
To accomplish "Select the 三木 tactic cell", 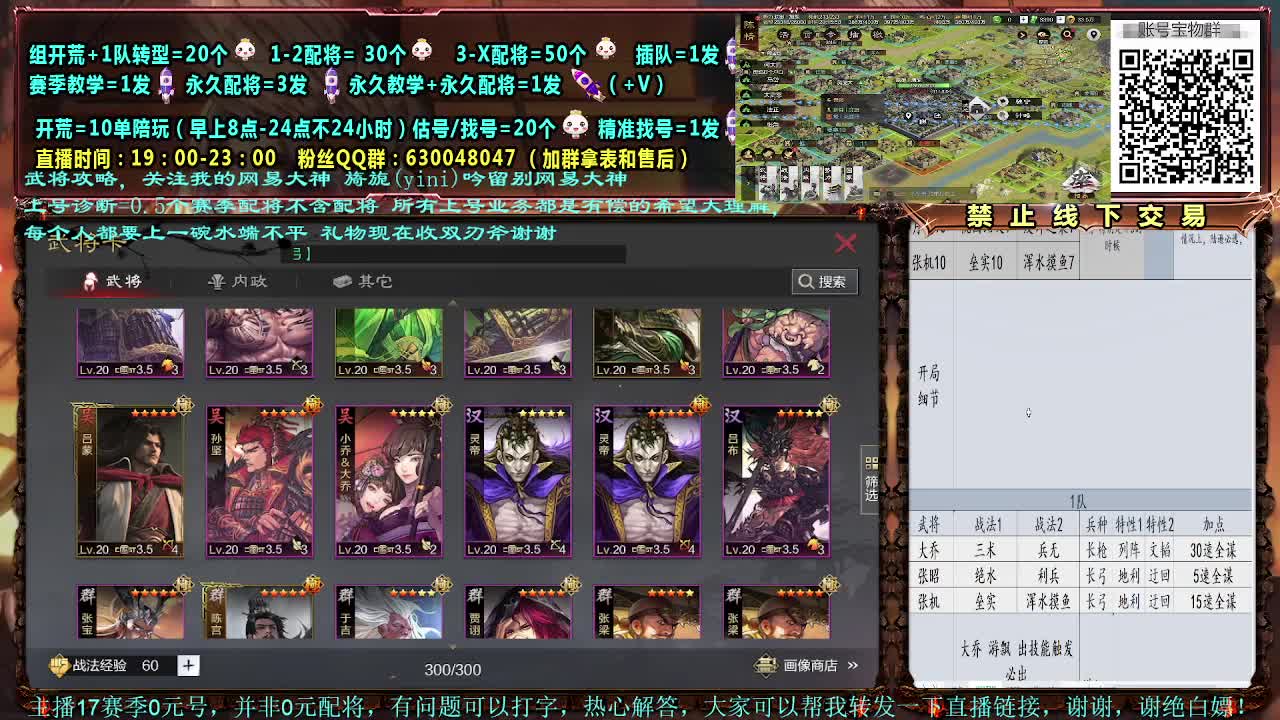I will (x=986, y=550).
